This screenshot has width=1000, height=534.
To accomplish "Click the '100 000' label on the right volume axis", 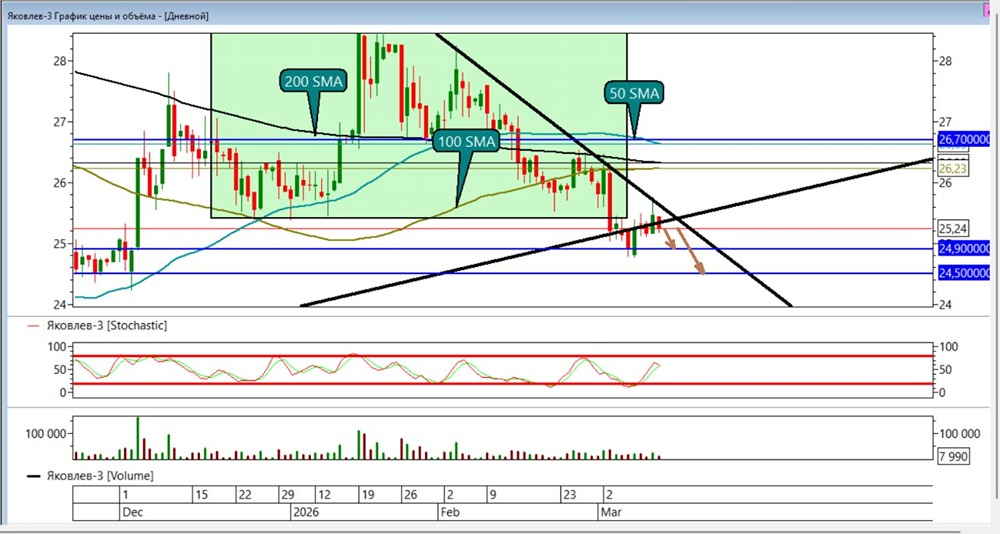I will coord(960,434).
